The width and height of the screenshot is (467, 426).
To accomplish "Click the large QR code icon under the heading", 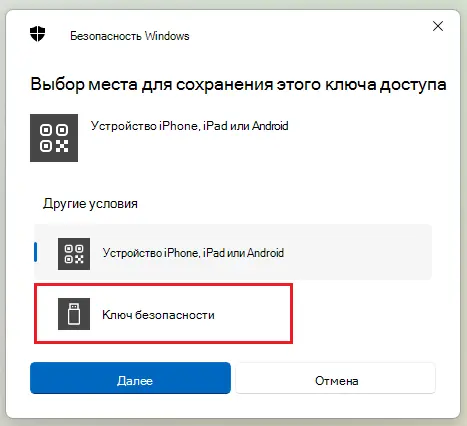I will point(54,138).
